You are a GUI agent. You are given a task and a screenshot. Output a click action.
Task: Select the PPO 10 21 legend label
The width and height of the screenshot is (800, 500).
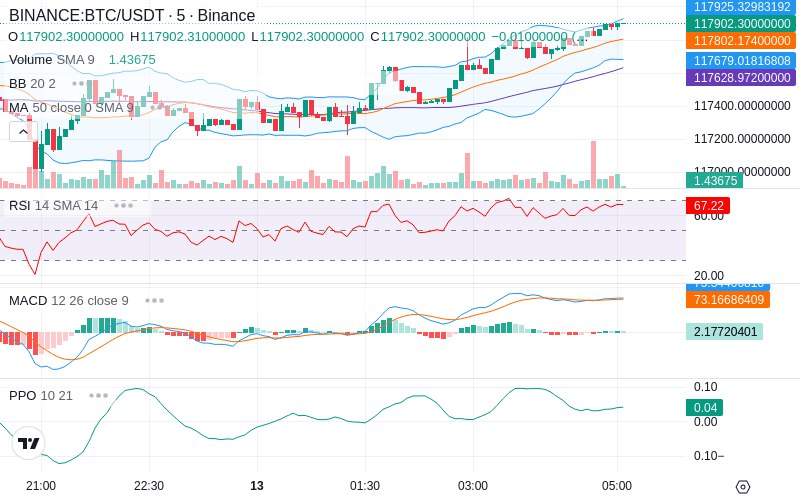click(x=41, y=395)
